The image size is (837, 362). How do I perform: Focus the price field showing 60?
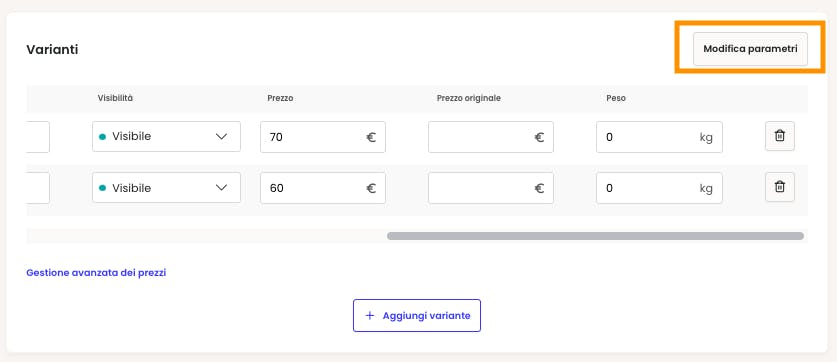point(323,188)
